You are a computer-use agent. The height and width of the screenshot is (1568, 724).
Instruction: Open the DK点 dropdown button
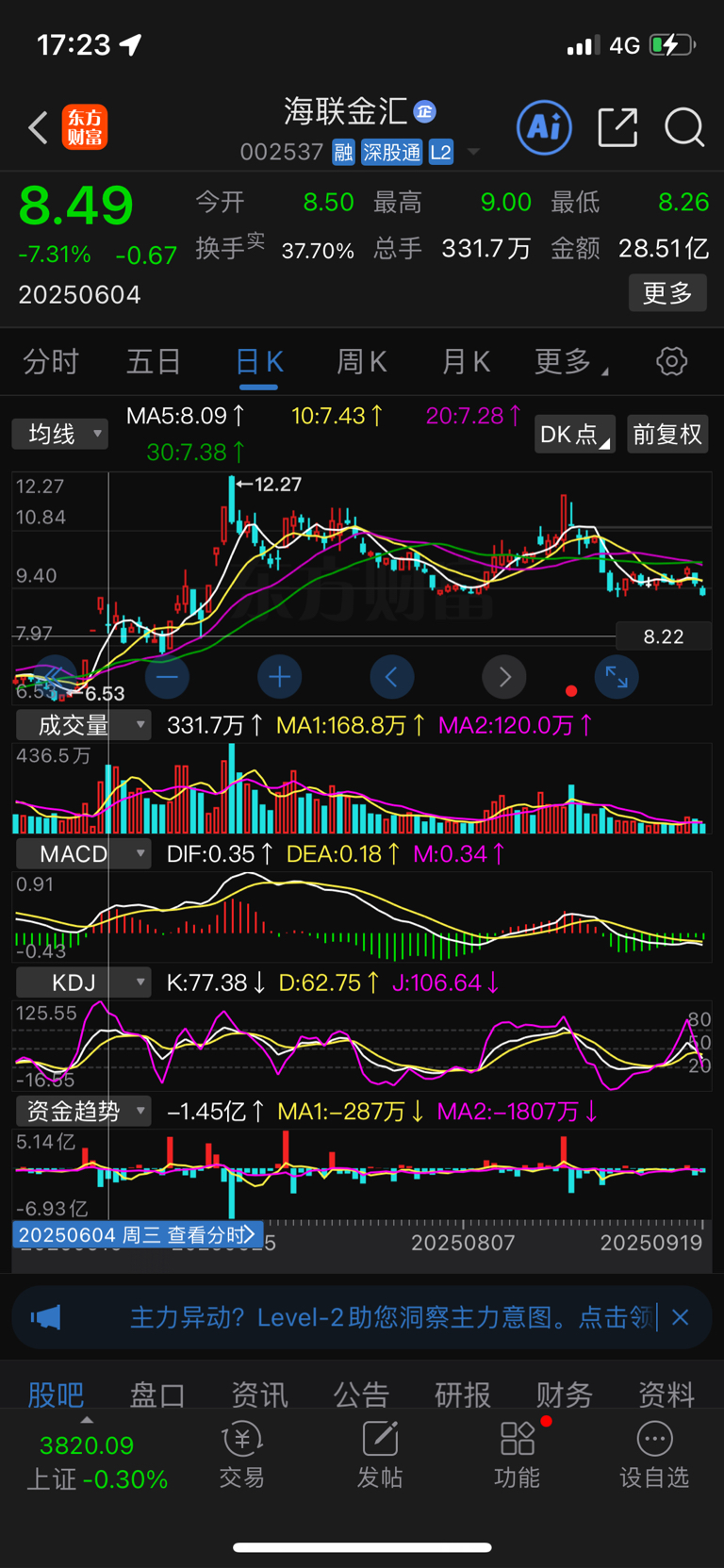tap(575, 434)
